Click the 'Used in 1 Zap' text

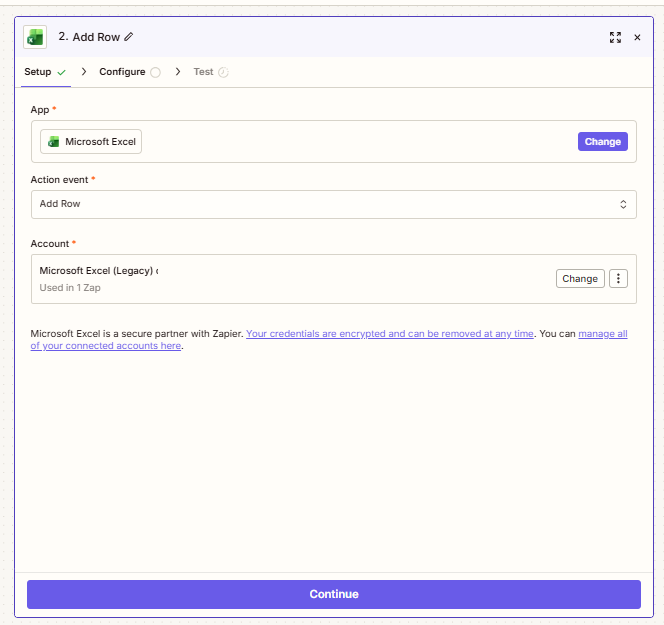(70, 288)
